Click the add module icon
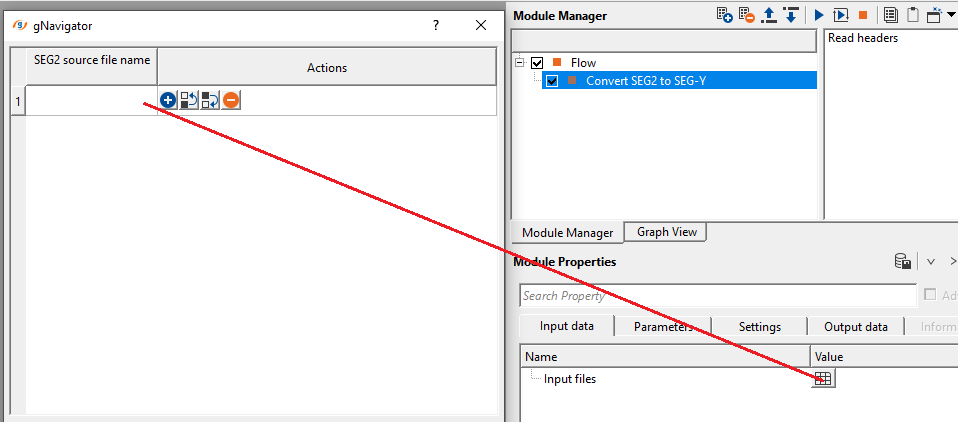 (x=726, y=15)
